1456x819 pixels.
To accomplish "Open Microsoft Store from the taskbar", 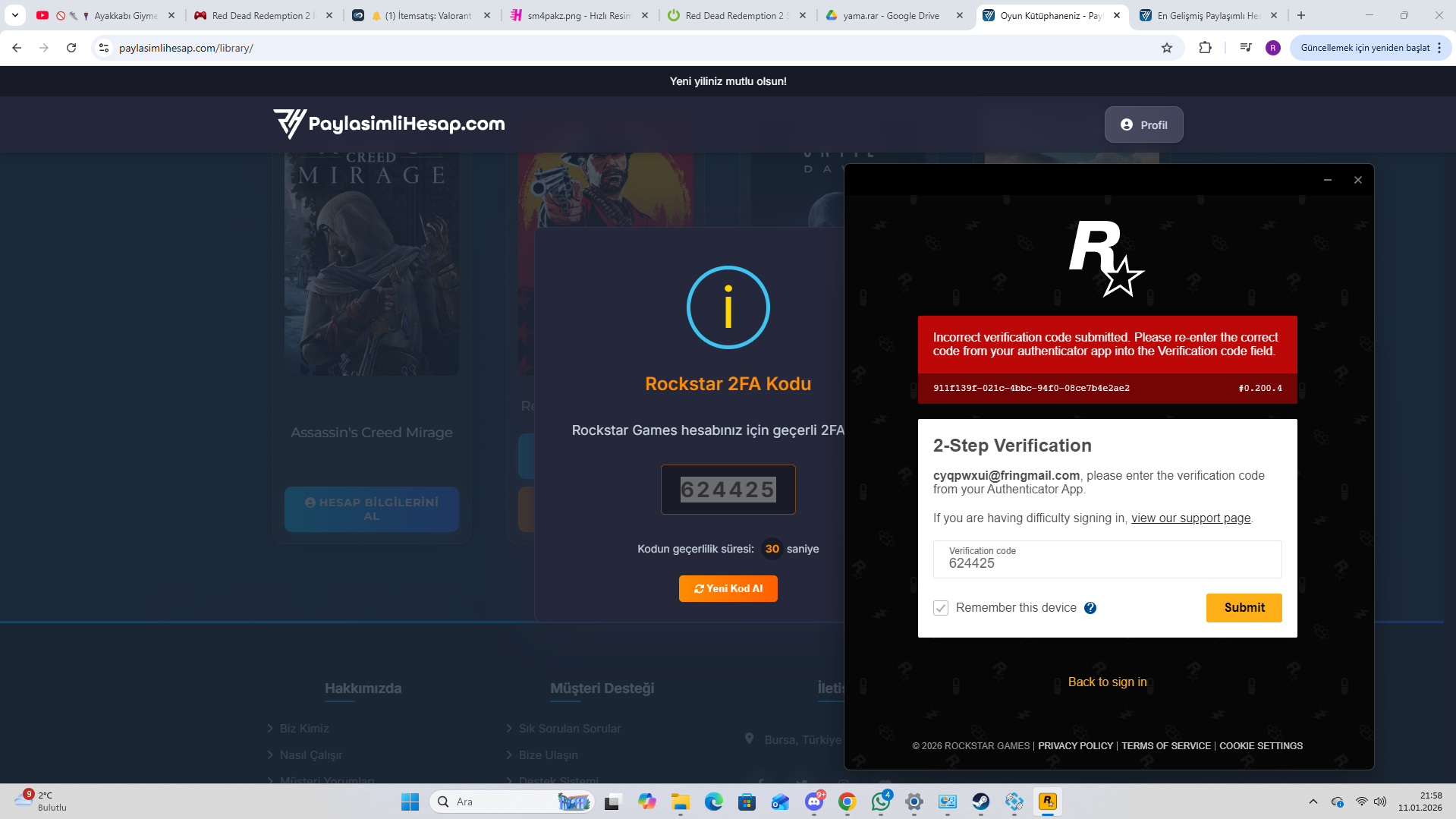I will [747, 802].
